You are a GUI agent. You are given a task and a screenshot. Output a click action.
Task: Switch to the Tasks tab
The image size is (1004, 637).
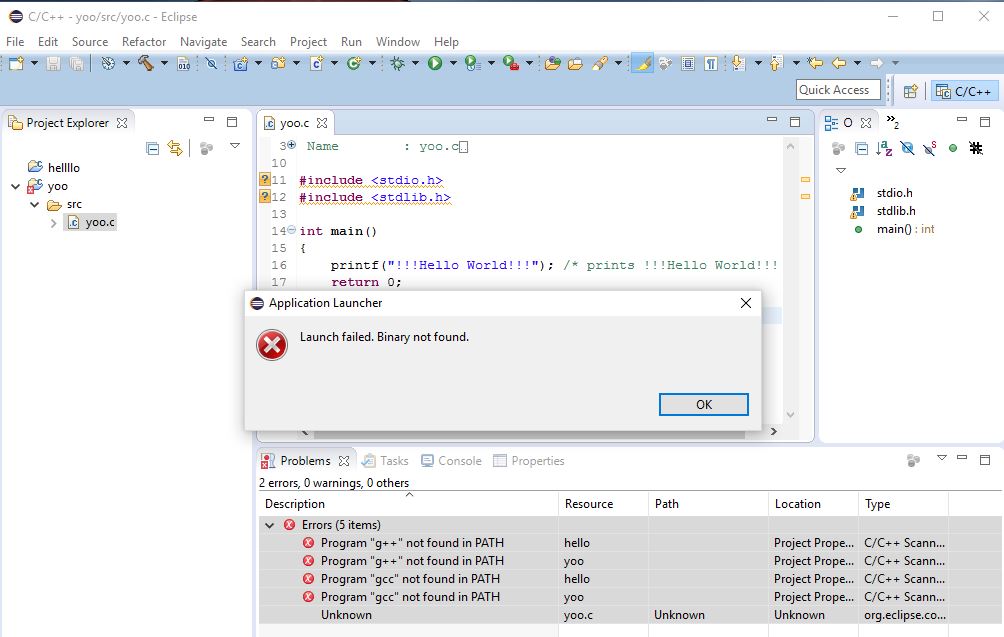pos(385,461)
